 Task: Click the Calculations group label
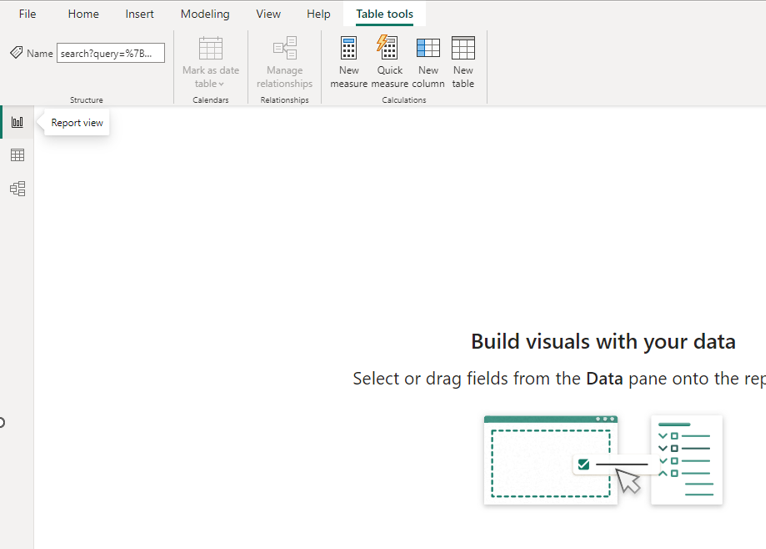[404, 100]
